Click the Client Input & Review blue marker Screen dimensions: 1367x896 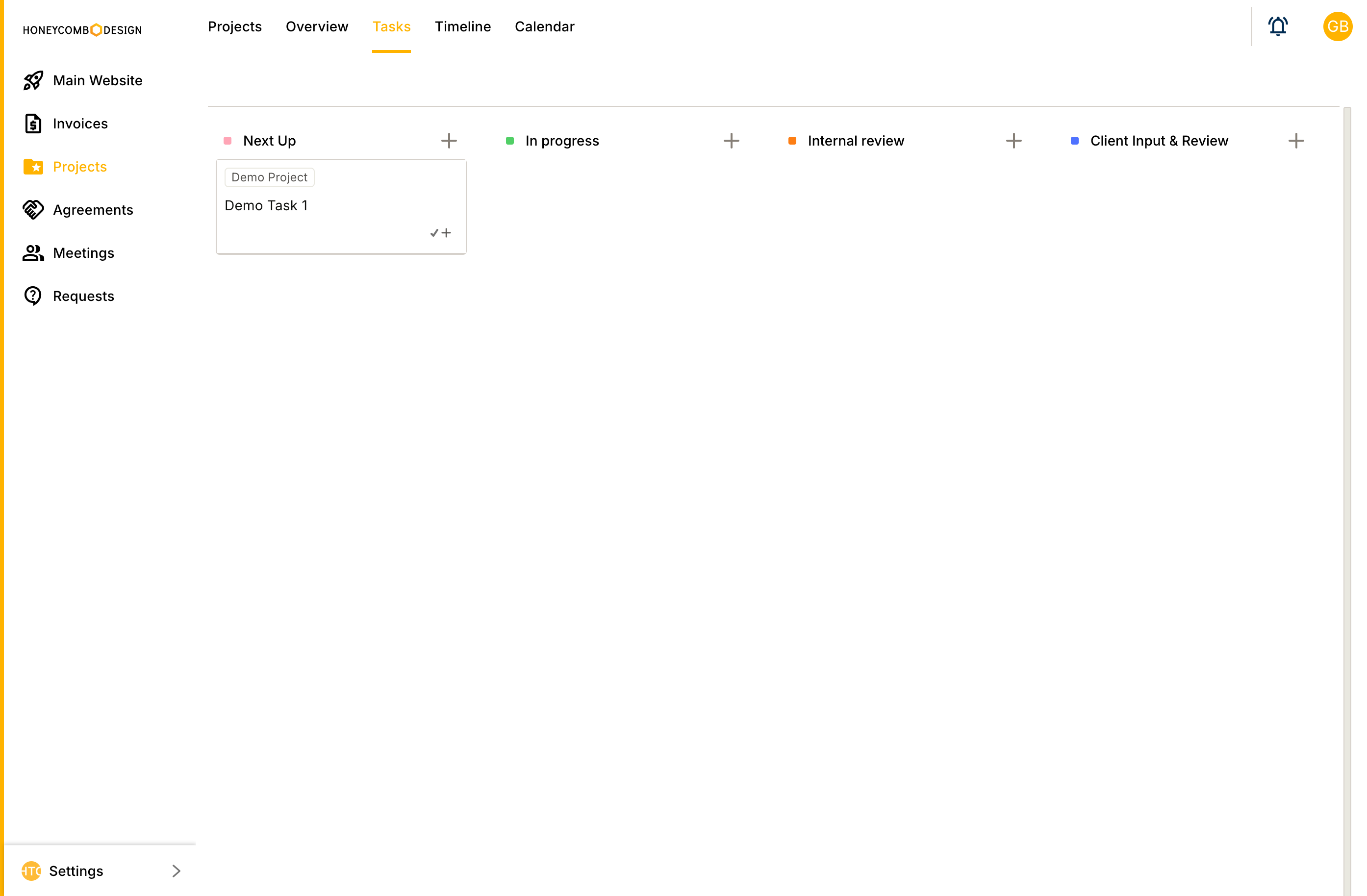tap(1075, 141)
